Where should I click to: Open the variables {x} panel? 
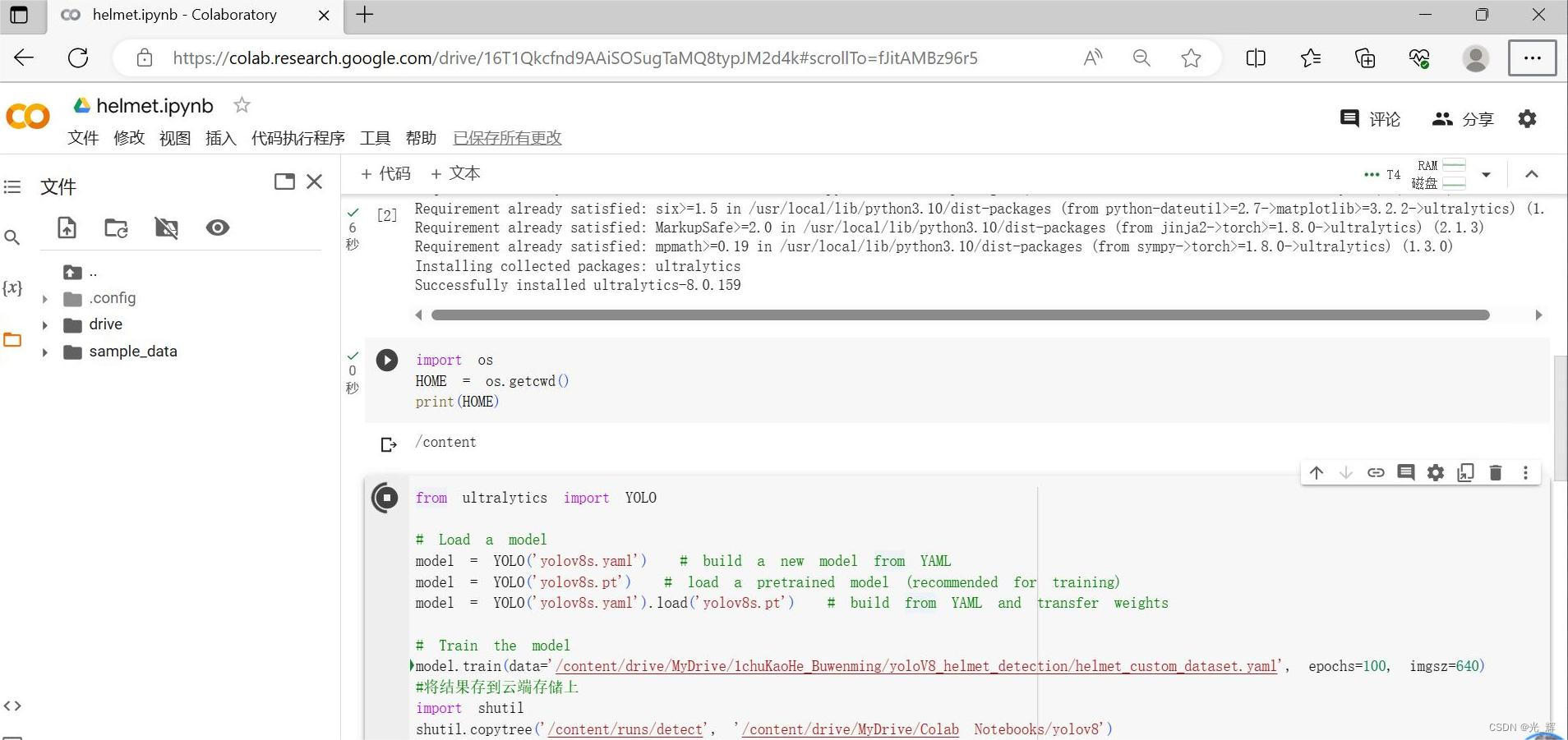[12, 287]
